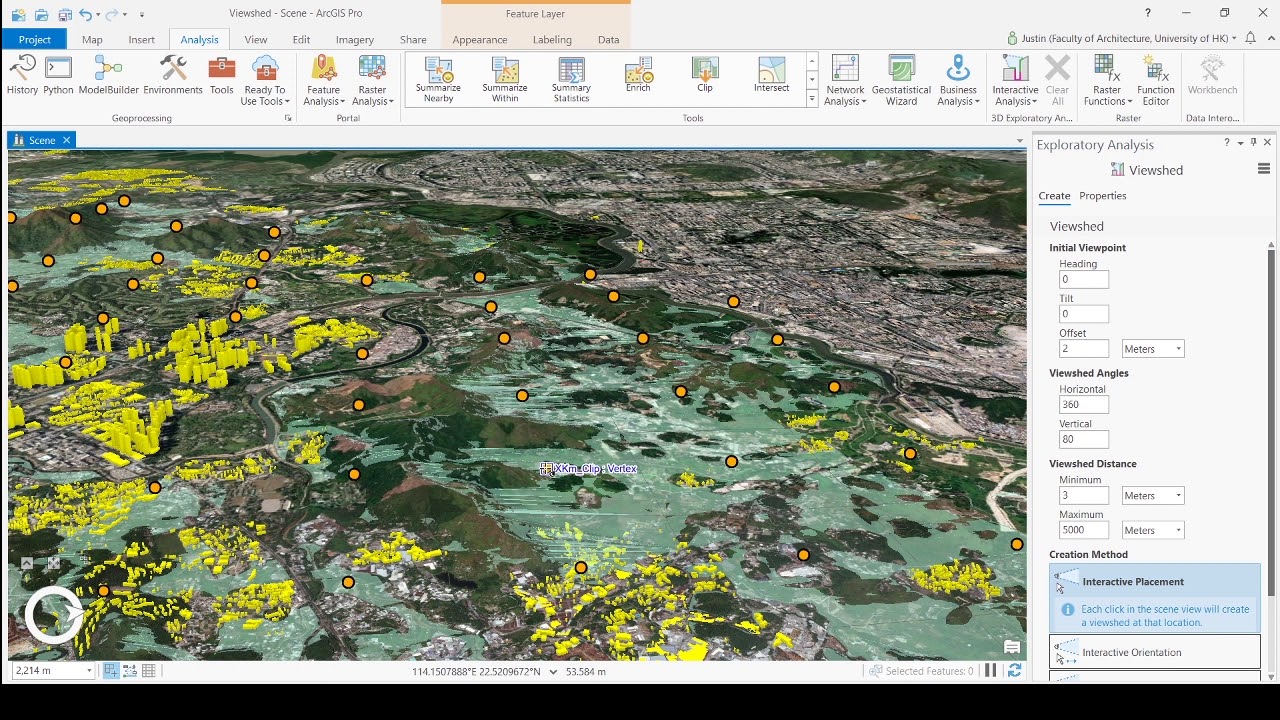Open the Appearance ribbon tab
1280x720 pixels.
(480, 39)
